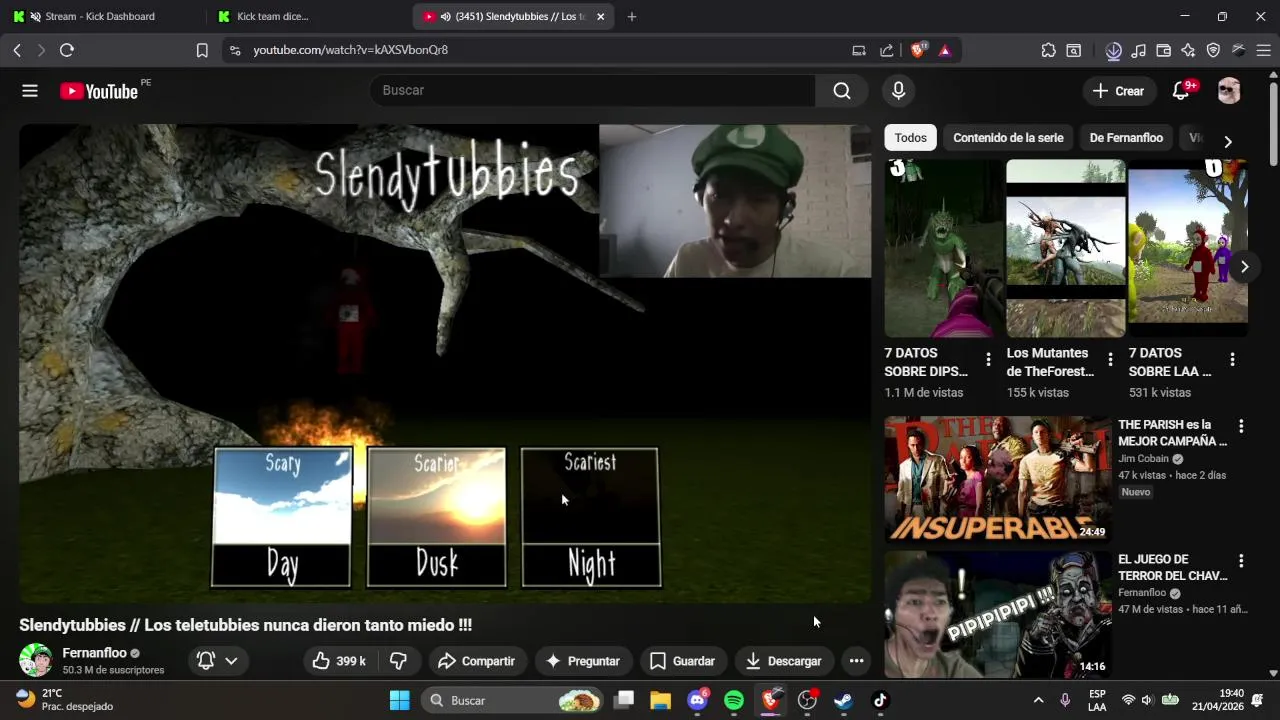Click the YouTube search input field
This screenshot has height=720, width=1280.
click(593, 91)
